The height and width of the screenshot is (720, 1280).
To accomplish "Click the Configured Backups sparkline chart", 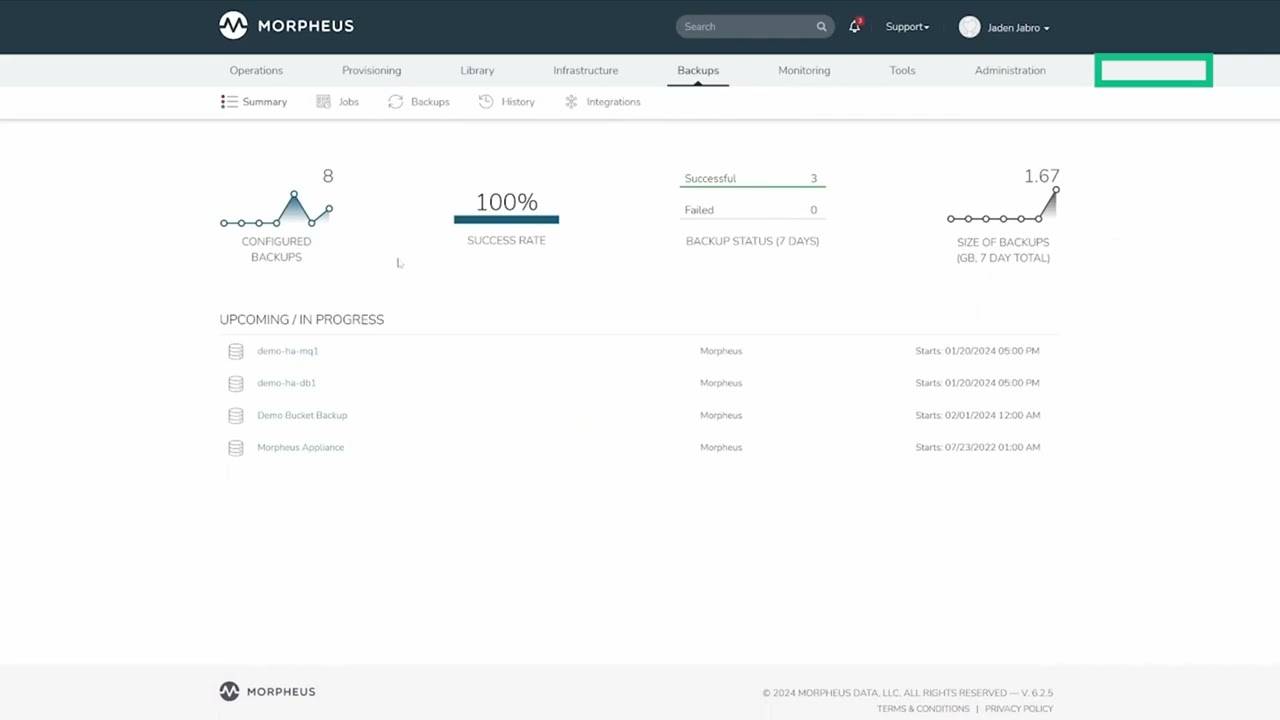I will point(276,209).
